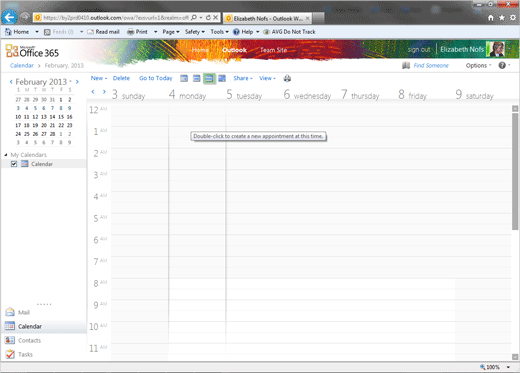Click the Calendar breadcrumb link
520x373 pixels.
coord(22,65)
